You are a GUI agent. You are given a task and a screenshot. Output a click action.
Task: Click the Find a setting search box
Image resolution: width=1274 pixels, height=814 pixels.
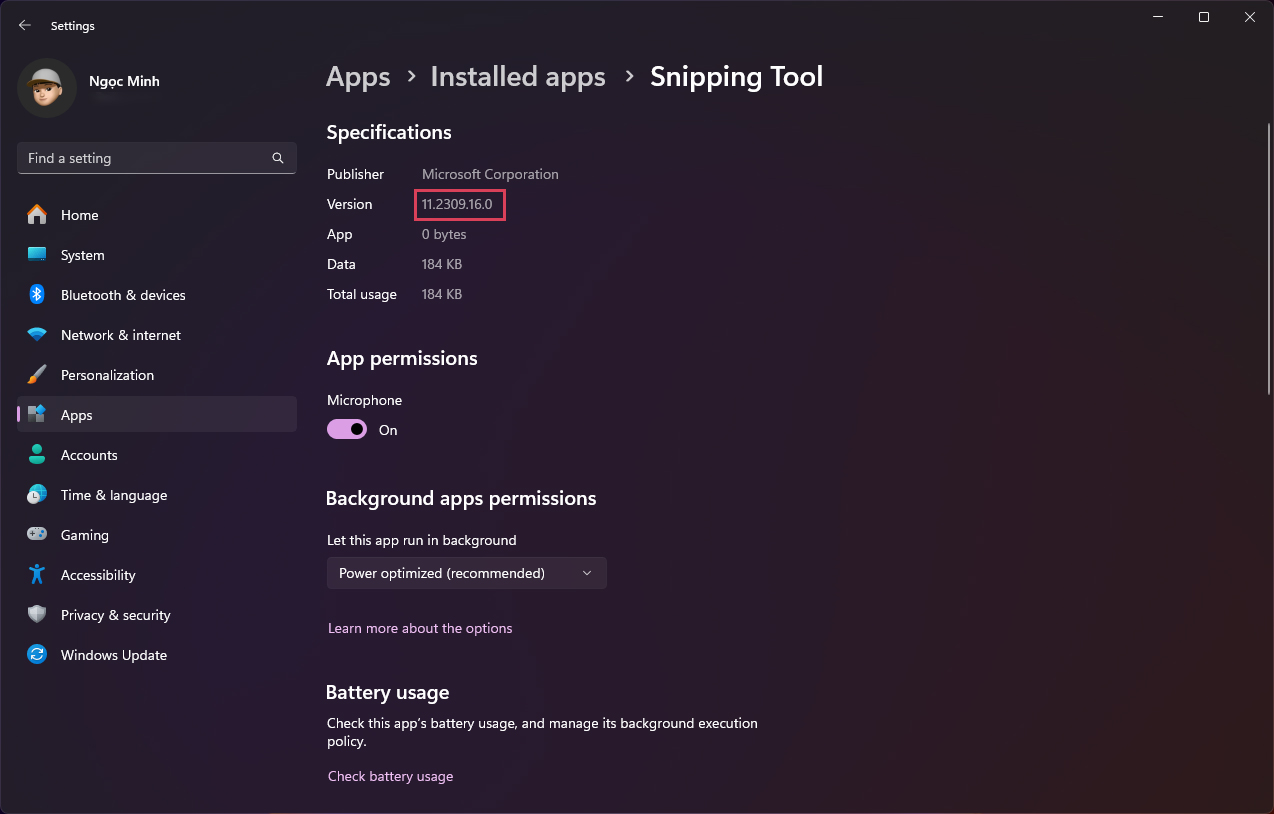click(x=157, y=158)
